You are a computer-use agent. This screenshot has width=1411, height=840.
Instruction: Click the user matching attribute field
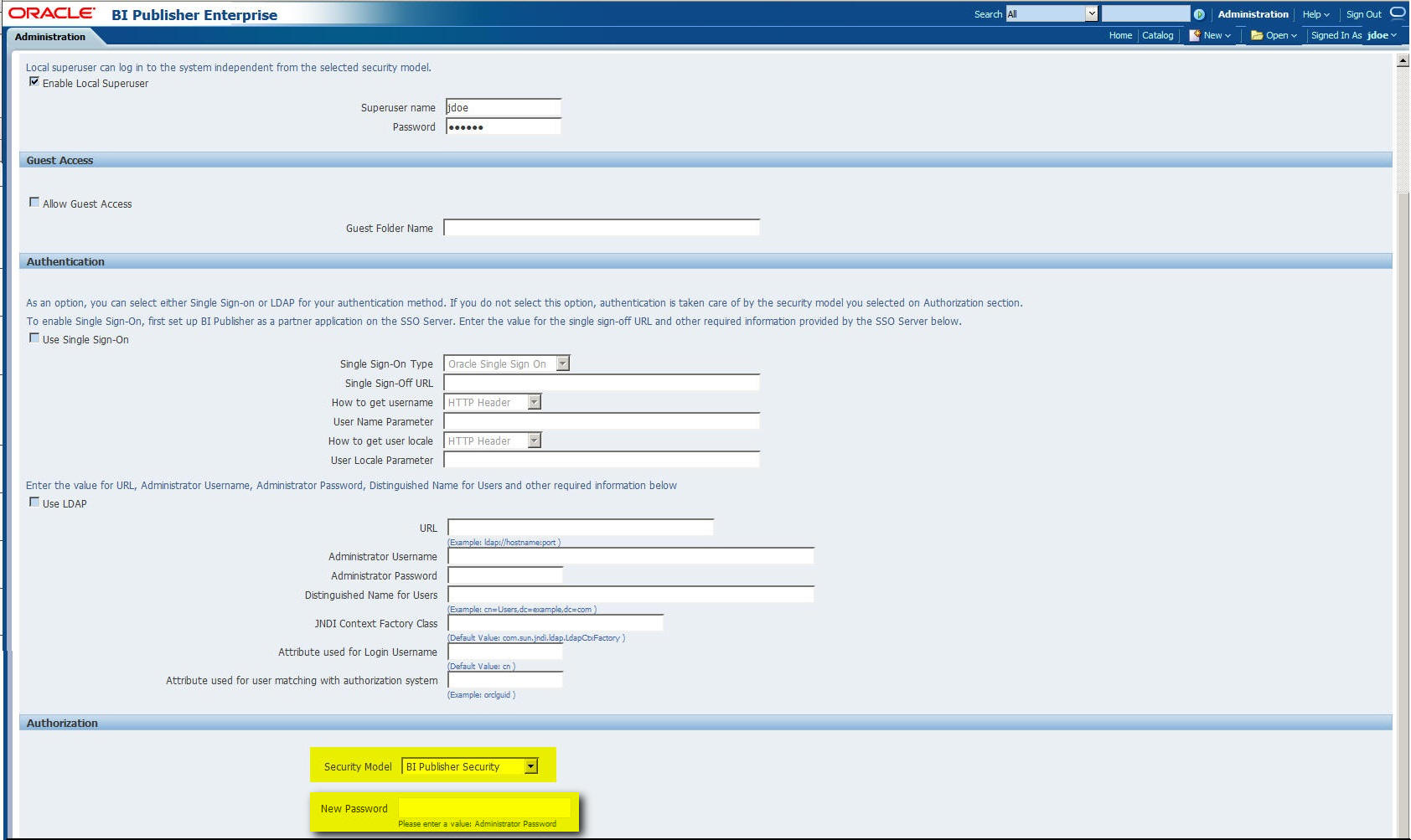click(505, 680)
